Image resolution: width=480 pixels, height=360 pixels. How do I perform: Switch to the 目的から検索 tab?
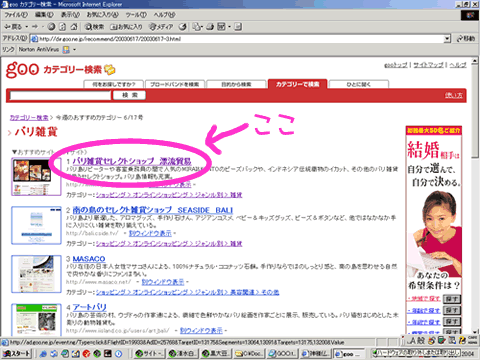click(236, 84)
